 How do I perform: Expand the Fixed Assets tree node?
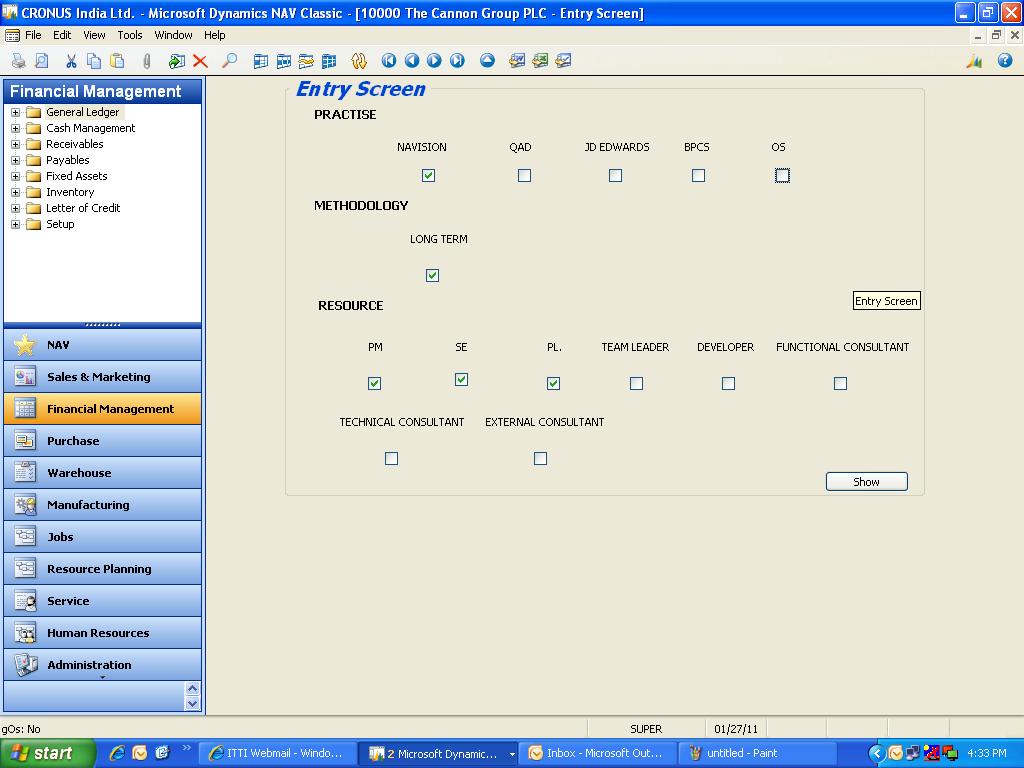coord(15,176)
